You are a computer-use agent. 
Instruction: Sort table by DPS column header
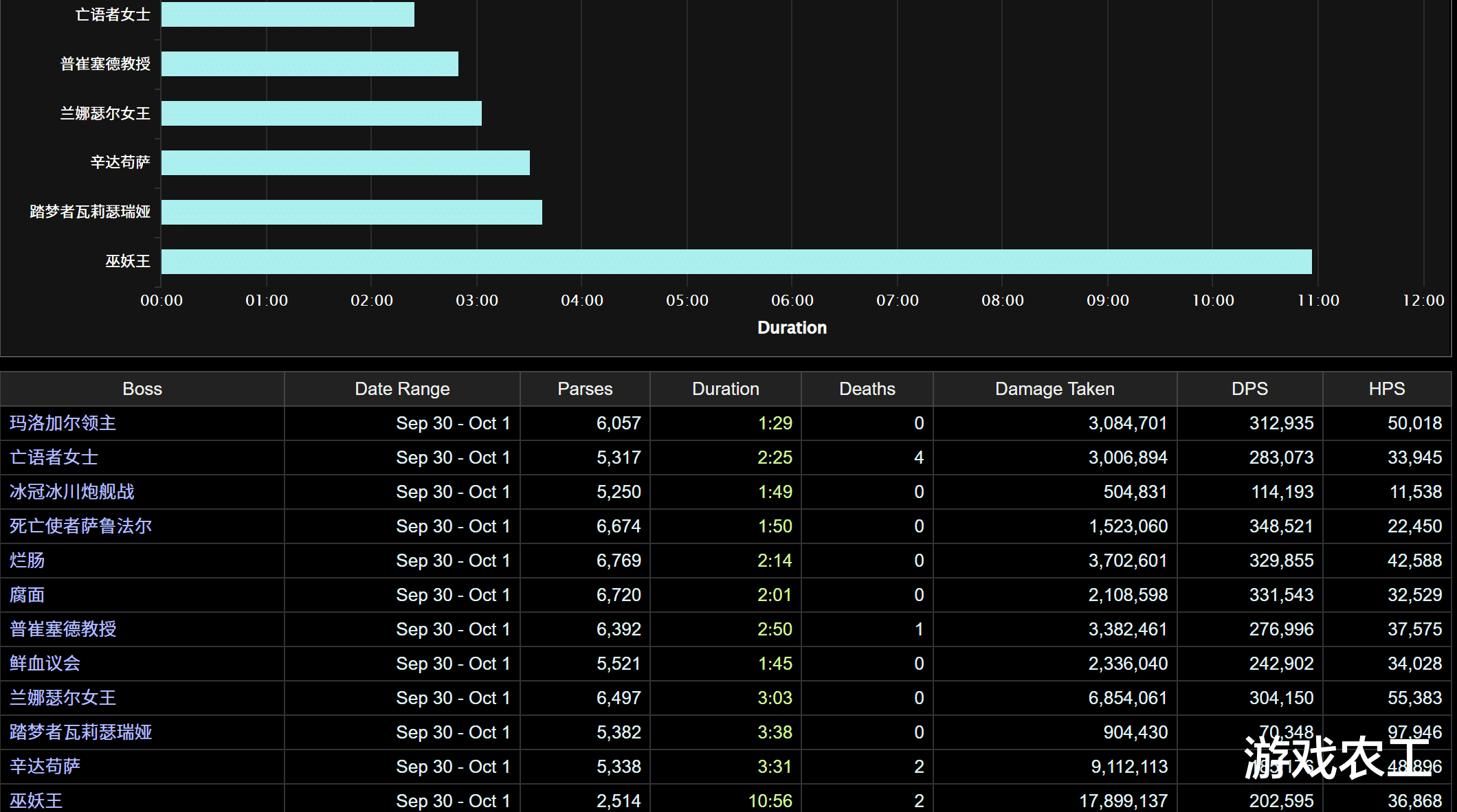(x=1249, y=389)
